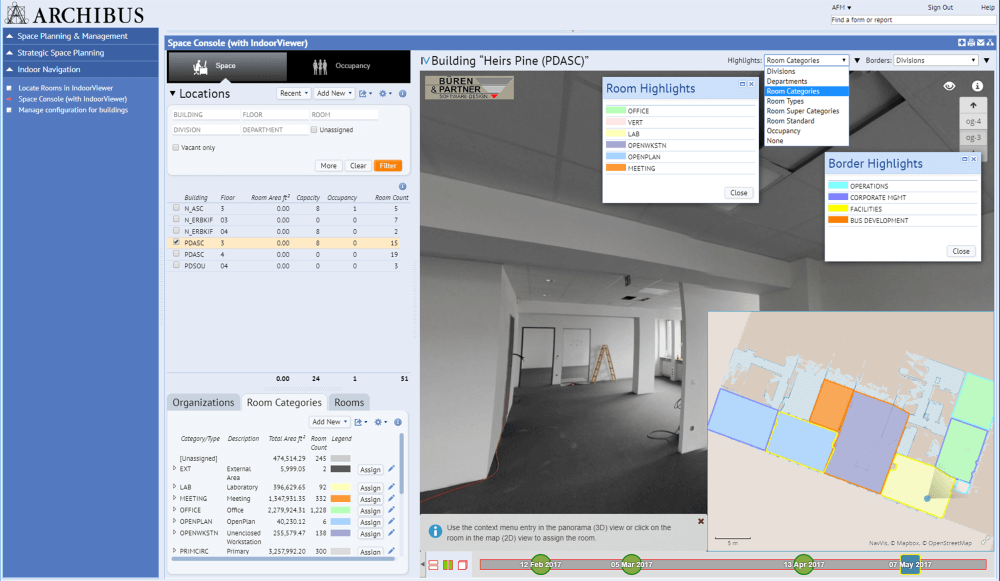Select the 07 May 2017 timeline marker
Viewport: 1000px width, 581px height.
912,563
